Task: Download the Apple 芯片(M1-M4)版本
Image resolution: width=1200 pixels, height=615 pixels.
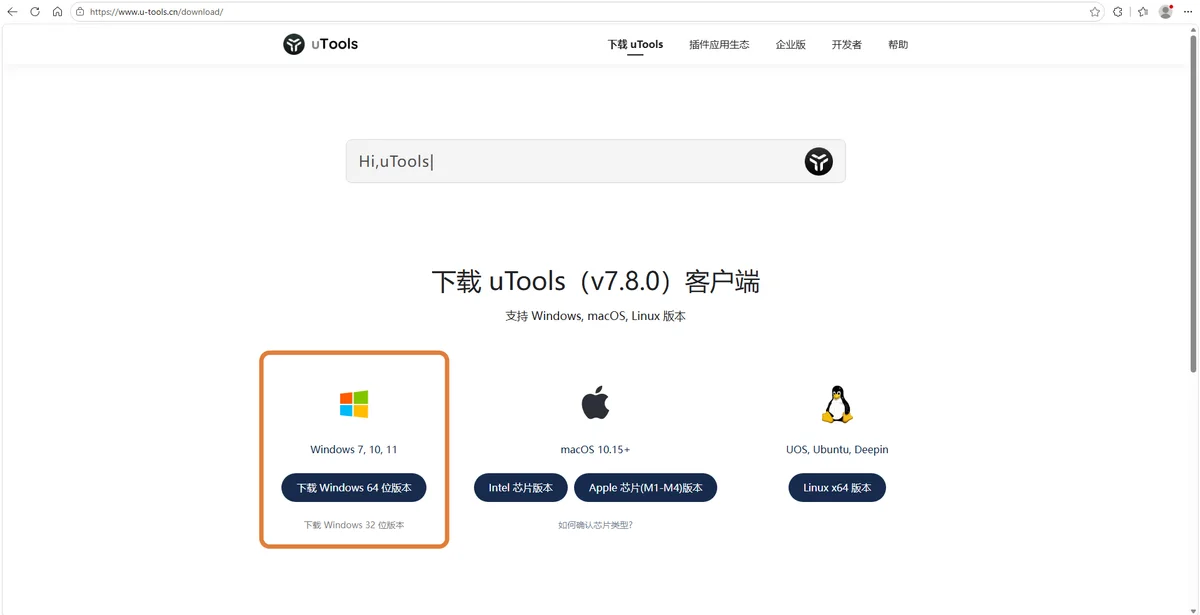Action: pos(646,488)
